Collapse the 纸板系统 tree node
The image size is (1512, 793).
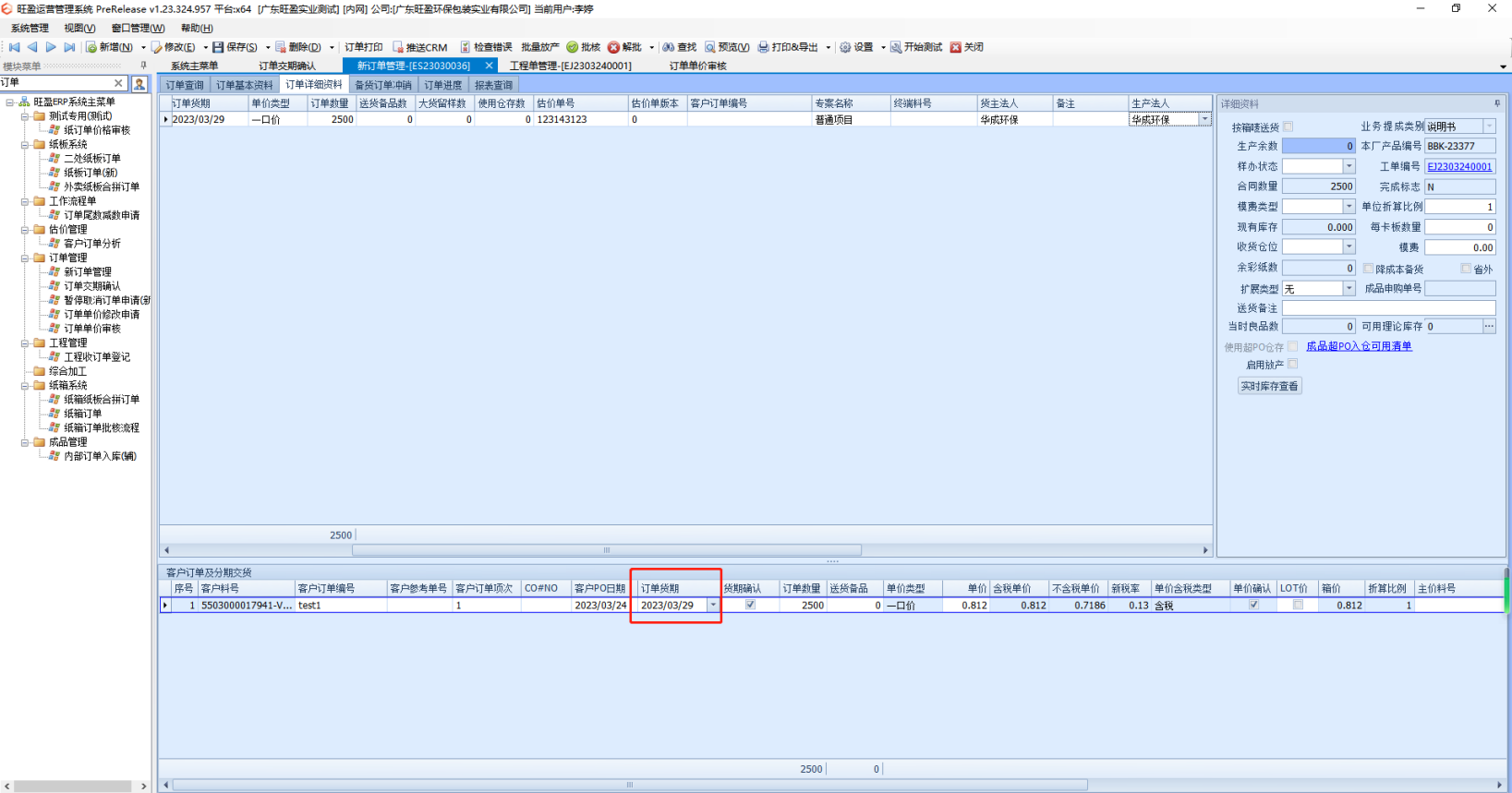(25, 144)
